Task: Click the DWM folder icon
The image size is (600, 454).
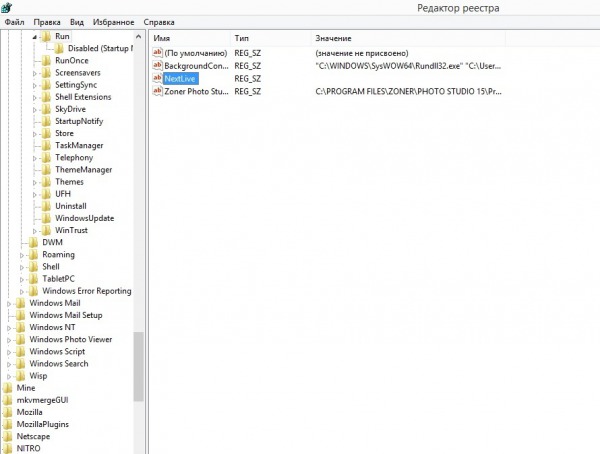Action: point(33,242)
